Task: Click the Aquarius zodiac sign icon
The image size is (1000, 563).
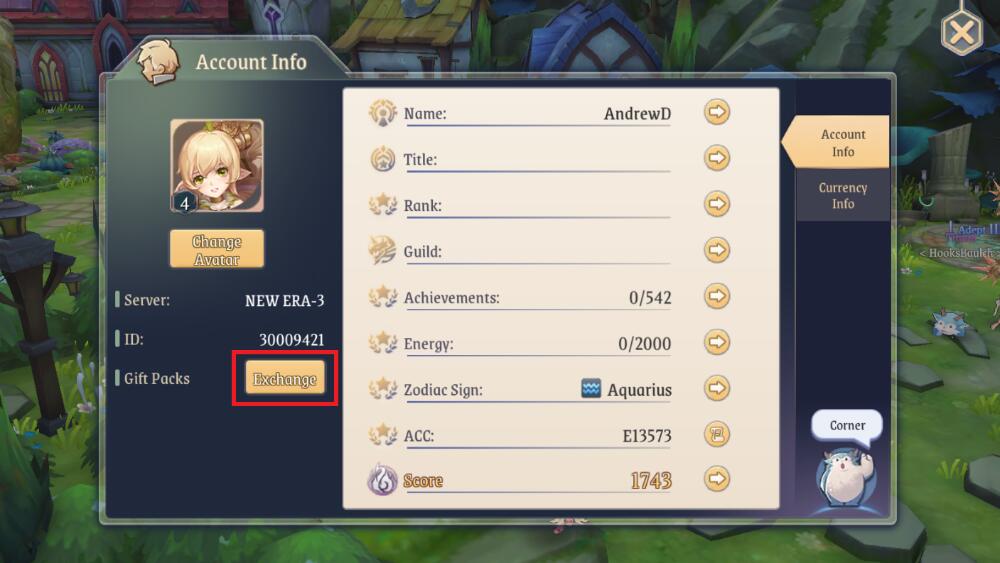Action: [591, 388]
